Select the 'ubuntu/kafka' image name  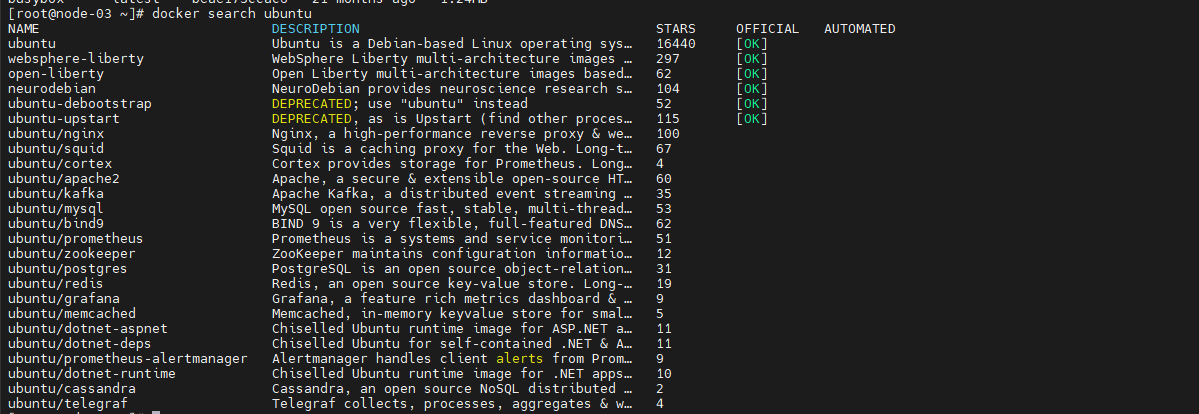(56, 194)
